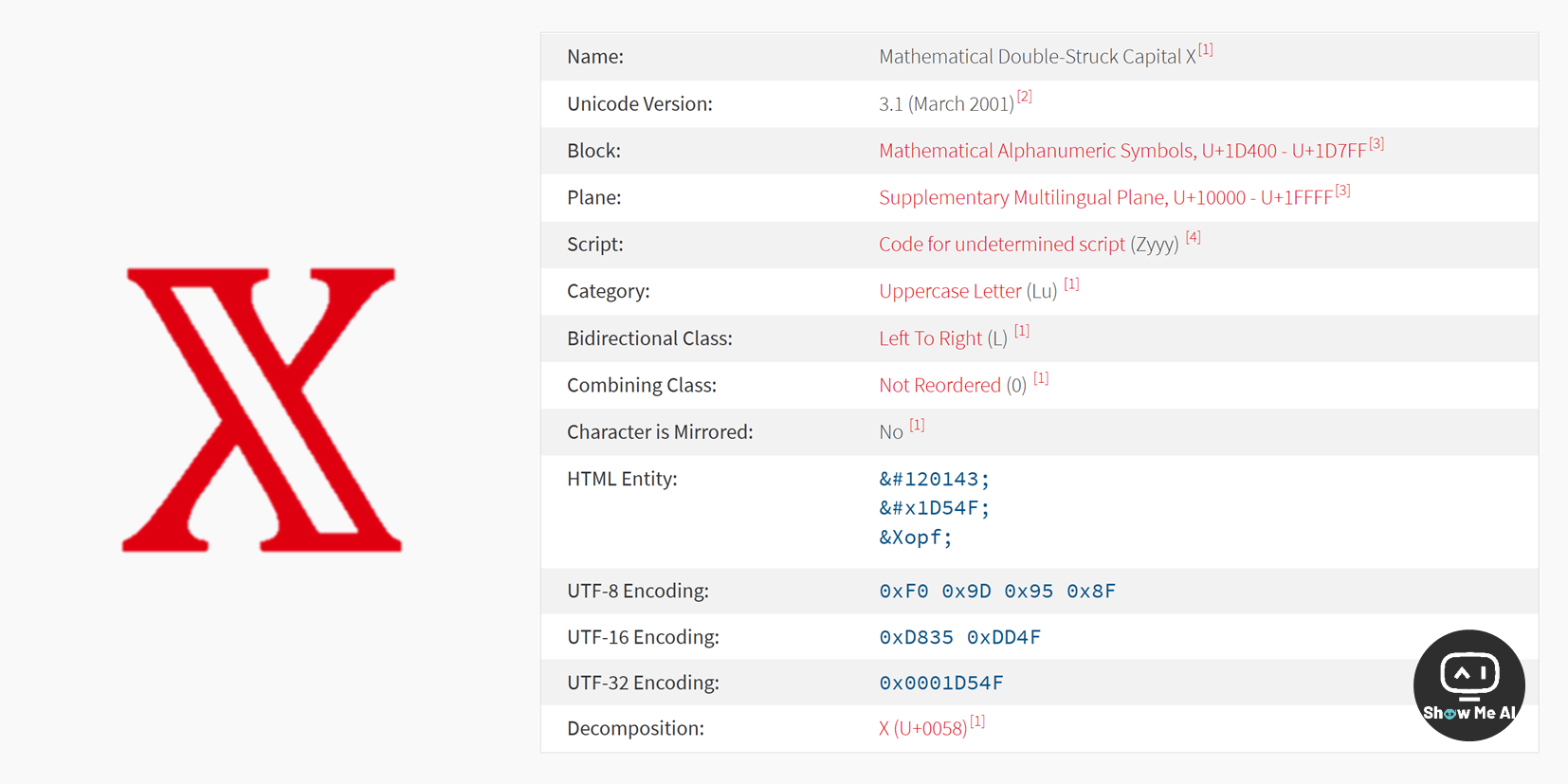Open the Not Reordered combining class link
The width and height of the screenshot is (1568, 784).
pos(939,385)
